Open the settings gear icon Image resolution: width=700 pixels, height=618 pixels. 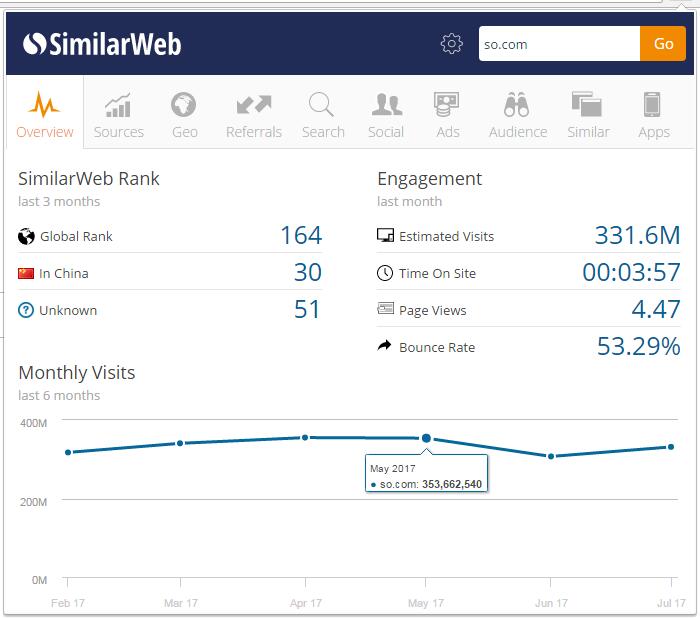coord(452,44)
